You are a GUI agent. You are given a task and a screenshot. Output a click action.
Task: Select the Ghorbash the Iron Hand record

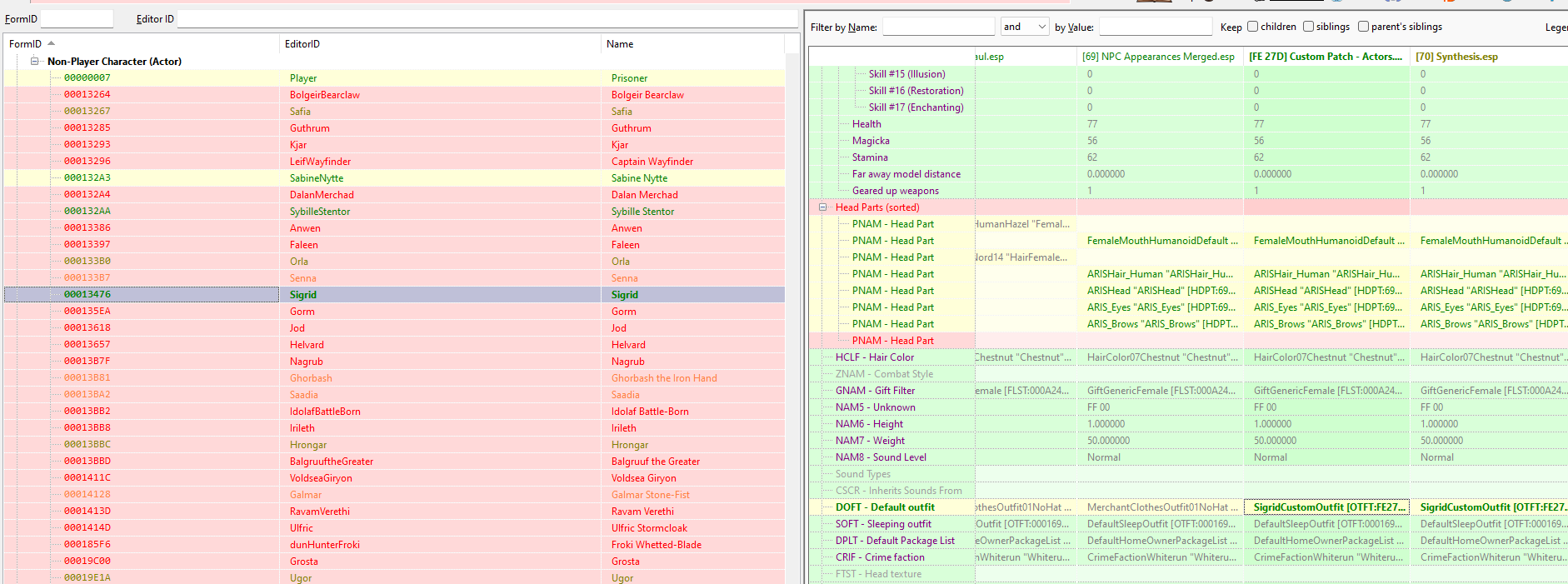point(394,377)
